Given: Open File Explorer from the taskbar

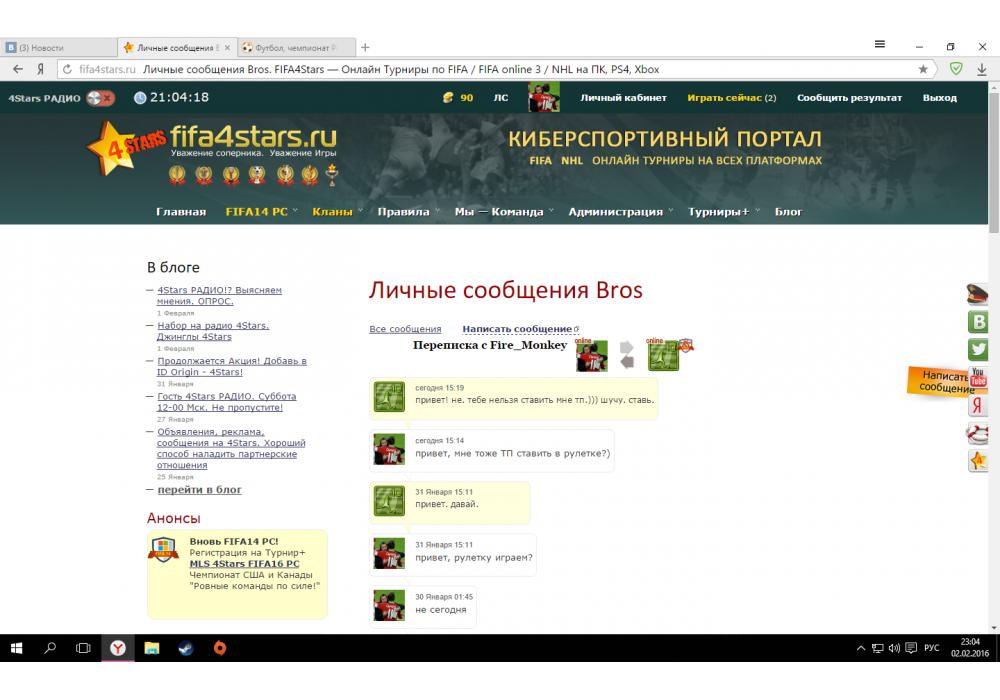Looking at the screenshot, I should coord(152,648).
